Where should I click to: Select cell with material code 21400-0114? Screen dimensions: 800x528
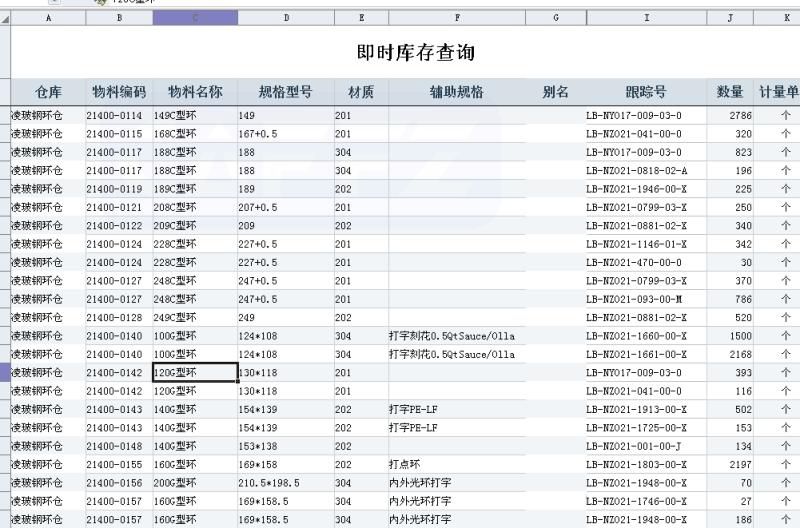[119, 116]
